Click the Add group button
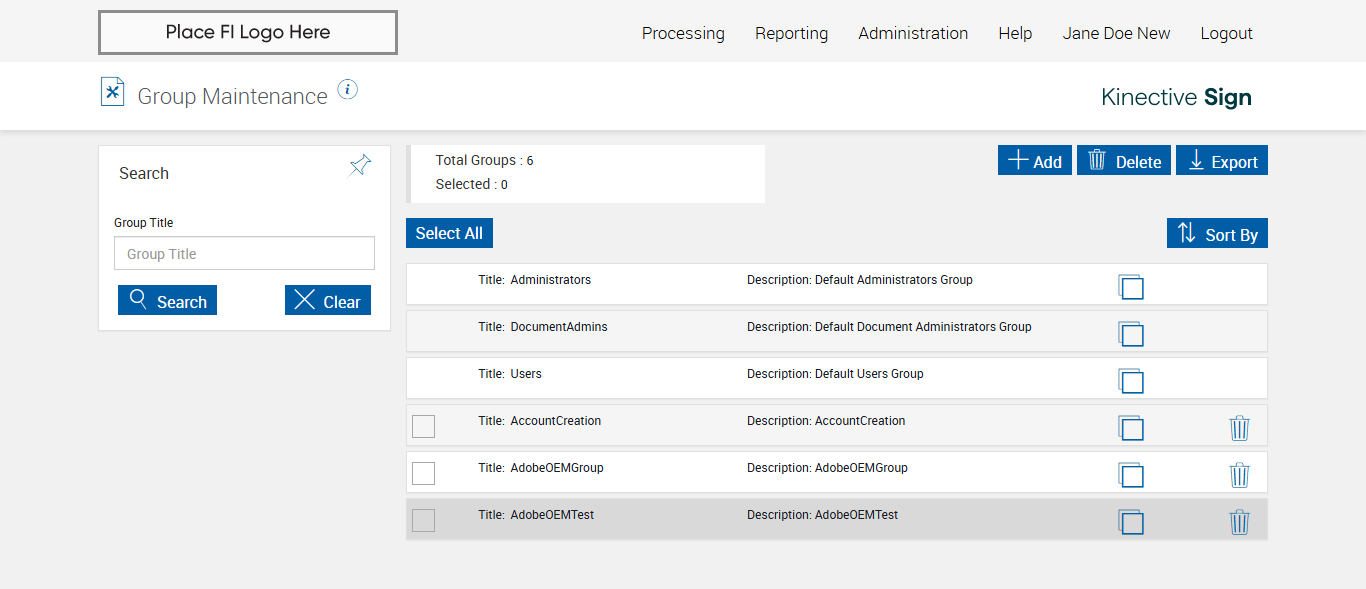1366x589 pixels. 1035,161
